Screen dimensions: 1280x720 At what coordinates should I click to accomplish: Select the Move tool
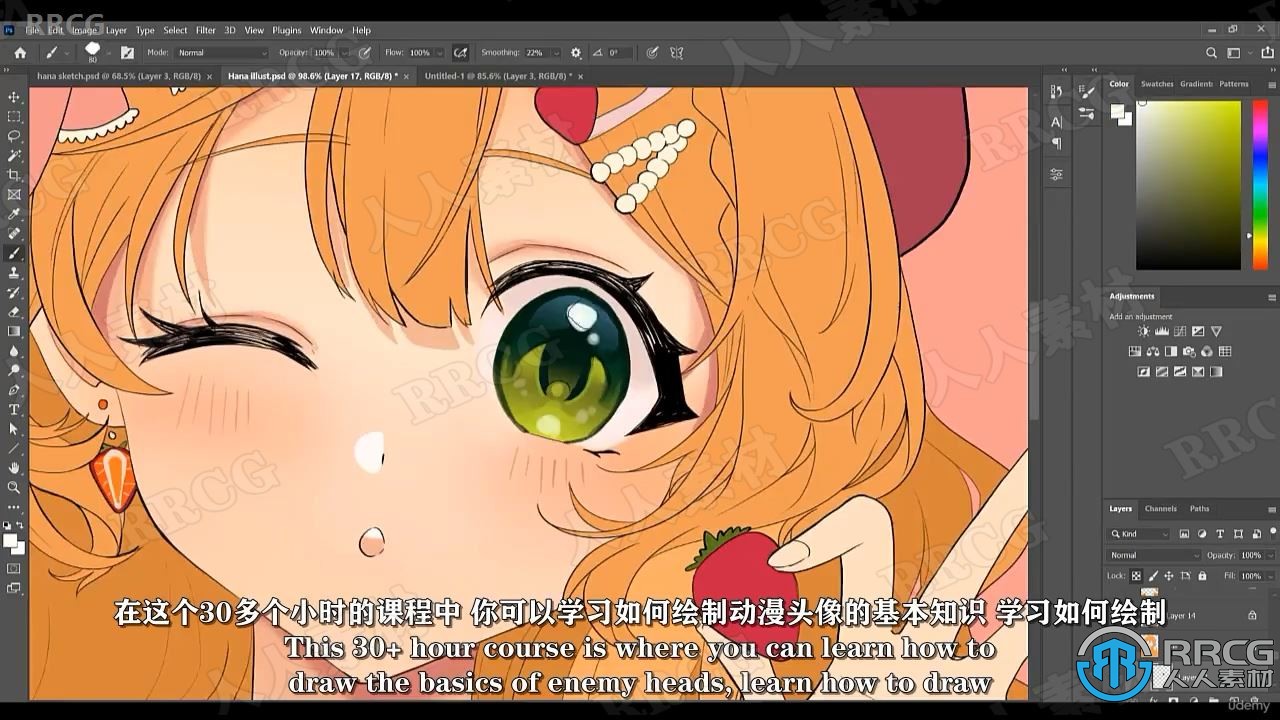tap(14, 97)
